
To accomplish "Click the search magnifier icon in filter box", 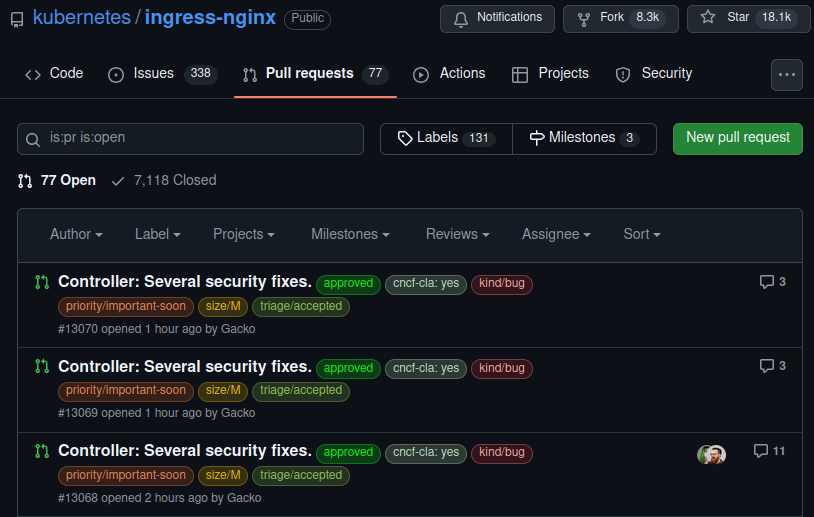I will coord(33,139).
